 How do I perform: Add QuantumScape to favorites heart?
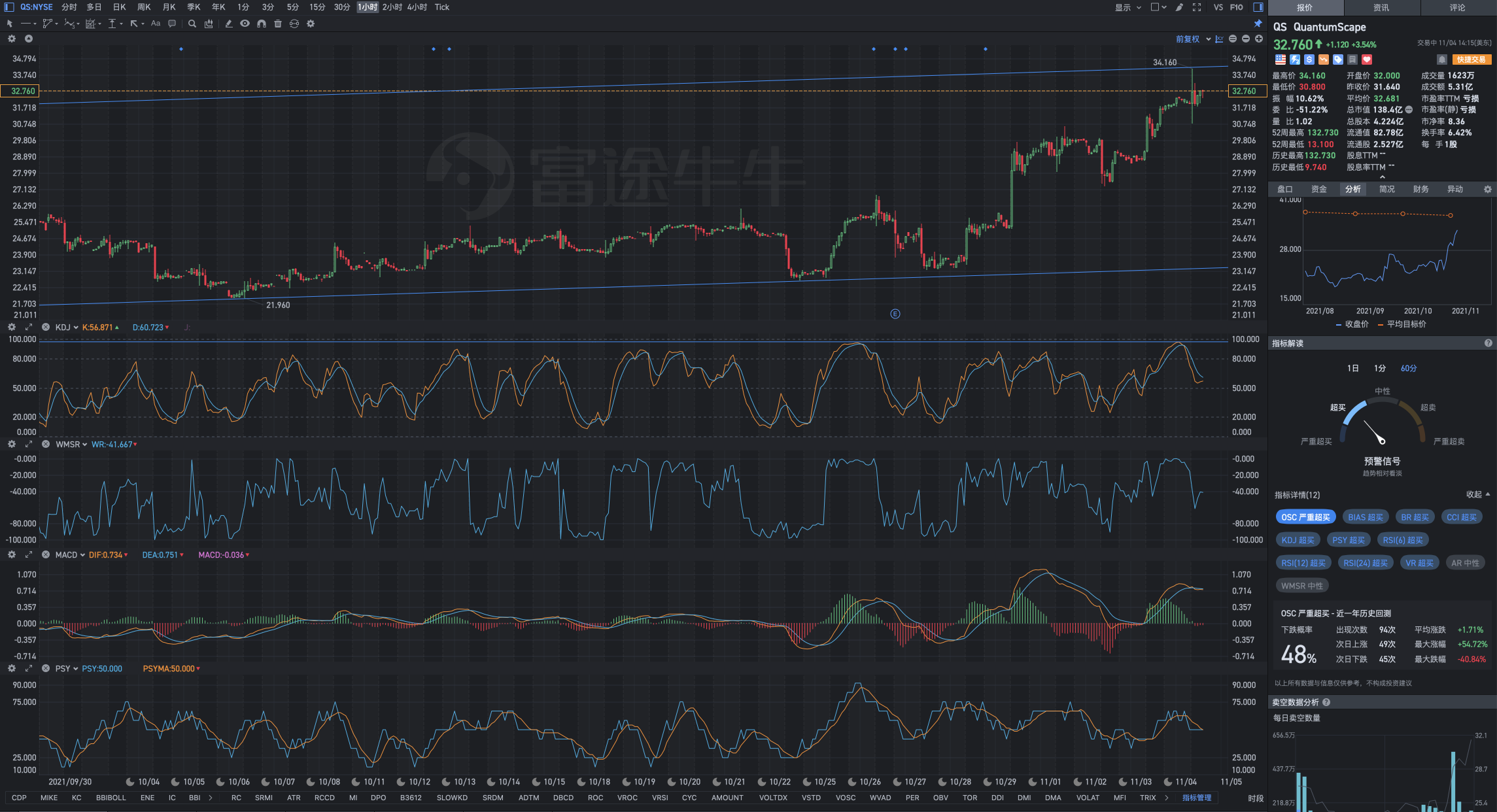click(x=1367, y=59)
